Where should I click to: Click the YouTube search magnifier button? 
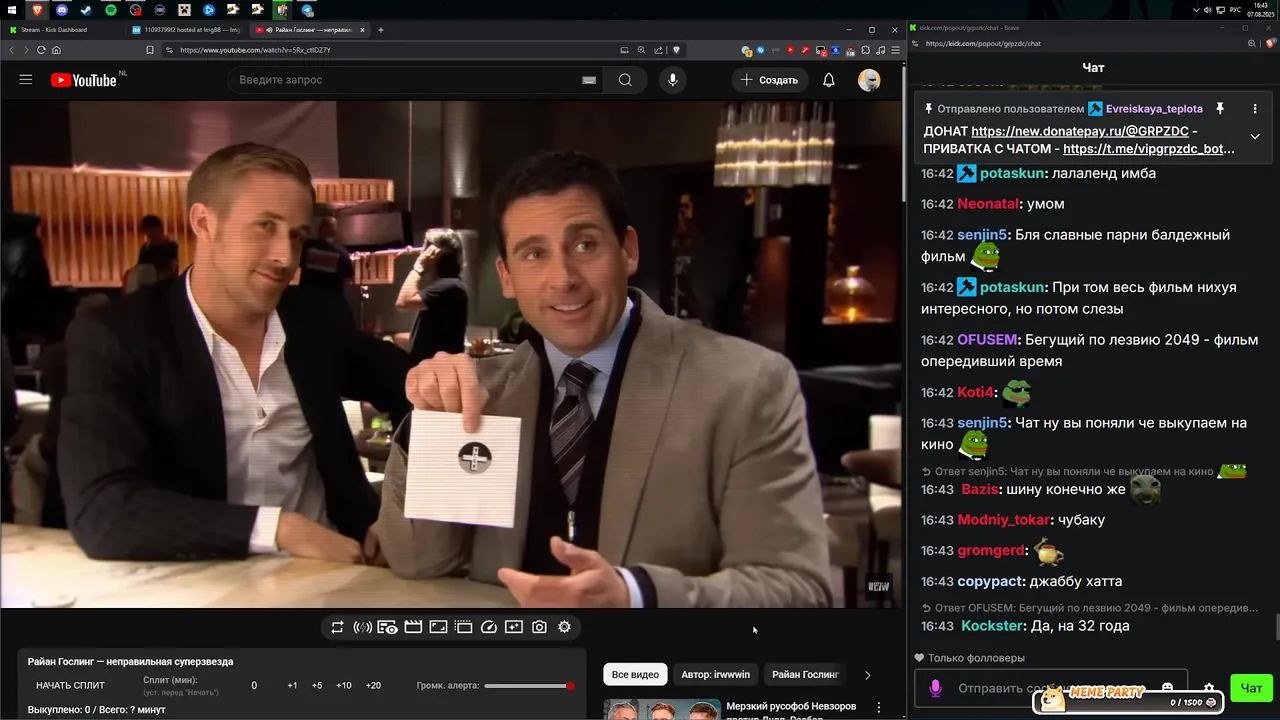click(x=625, y=80)
